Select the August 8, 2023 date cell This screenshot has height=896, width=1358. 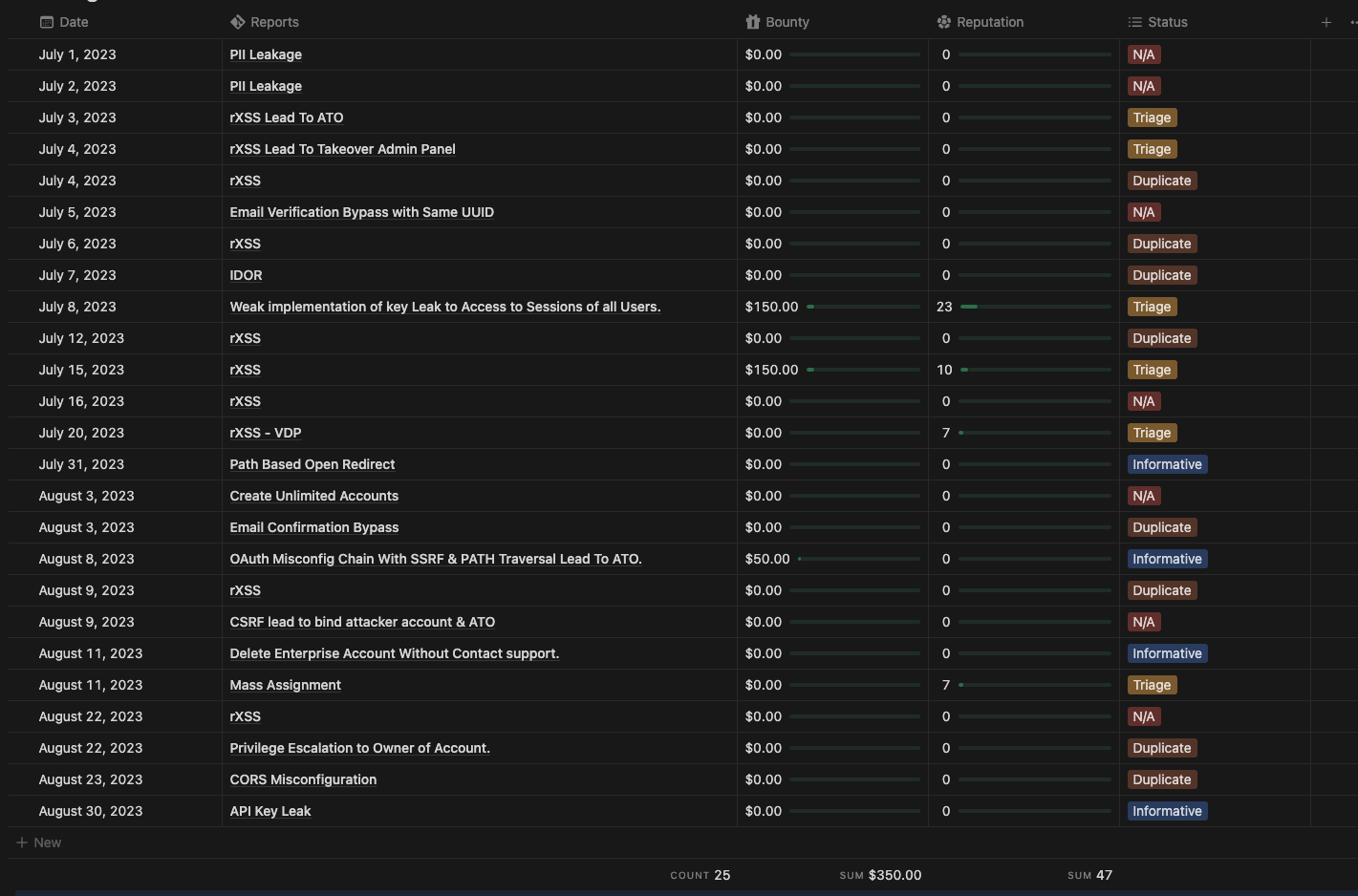[x=86, y=559]
